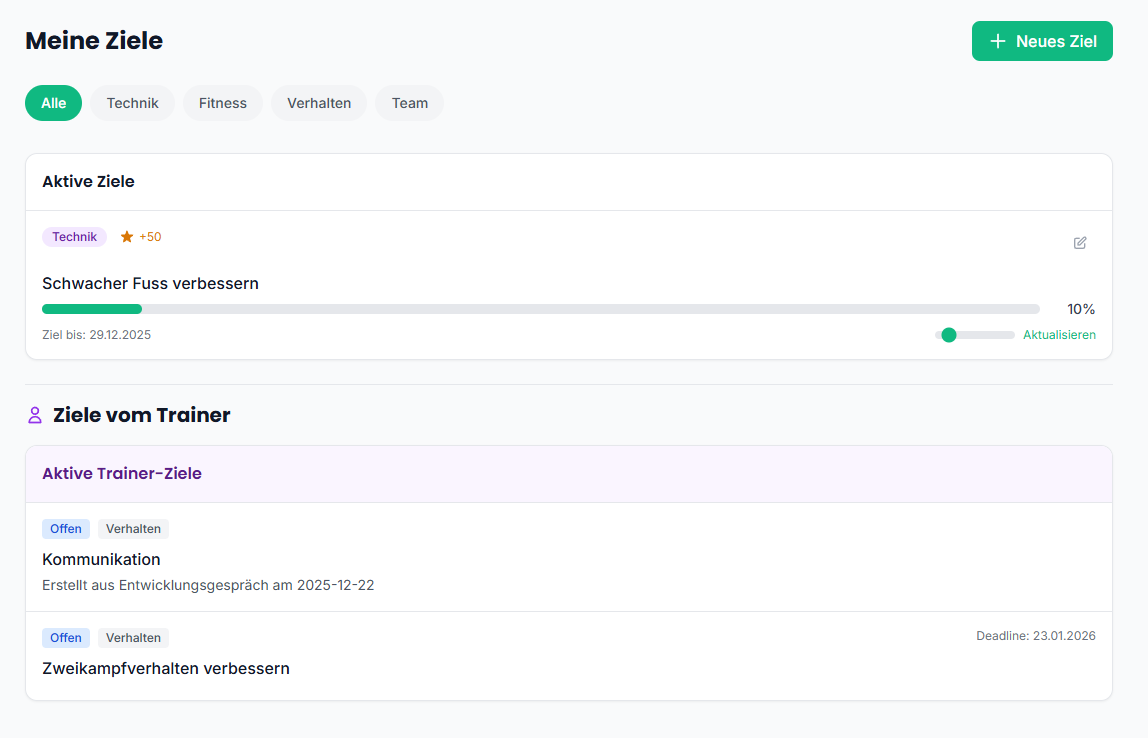Activate the Team filter chip
The image size is (1148, 738).
coord(409,103)
